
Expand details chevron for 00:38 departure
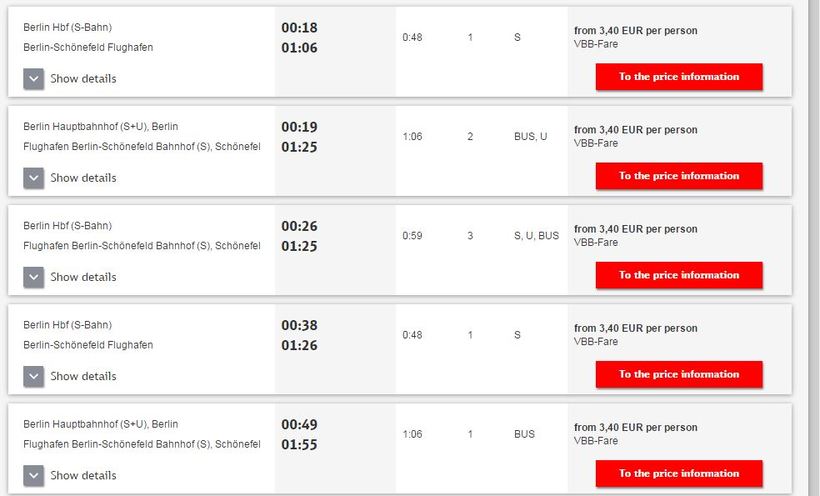click(33, 377)
